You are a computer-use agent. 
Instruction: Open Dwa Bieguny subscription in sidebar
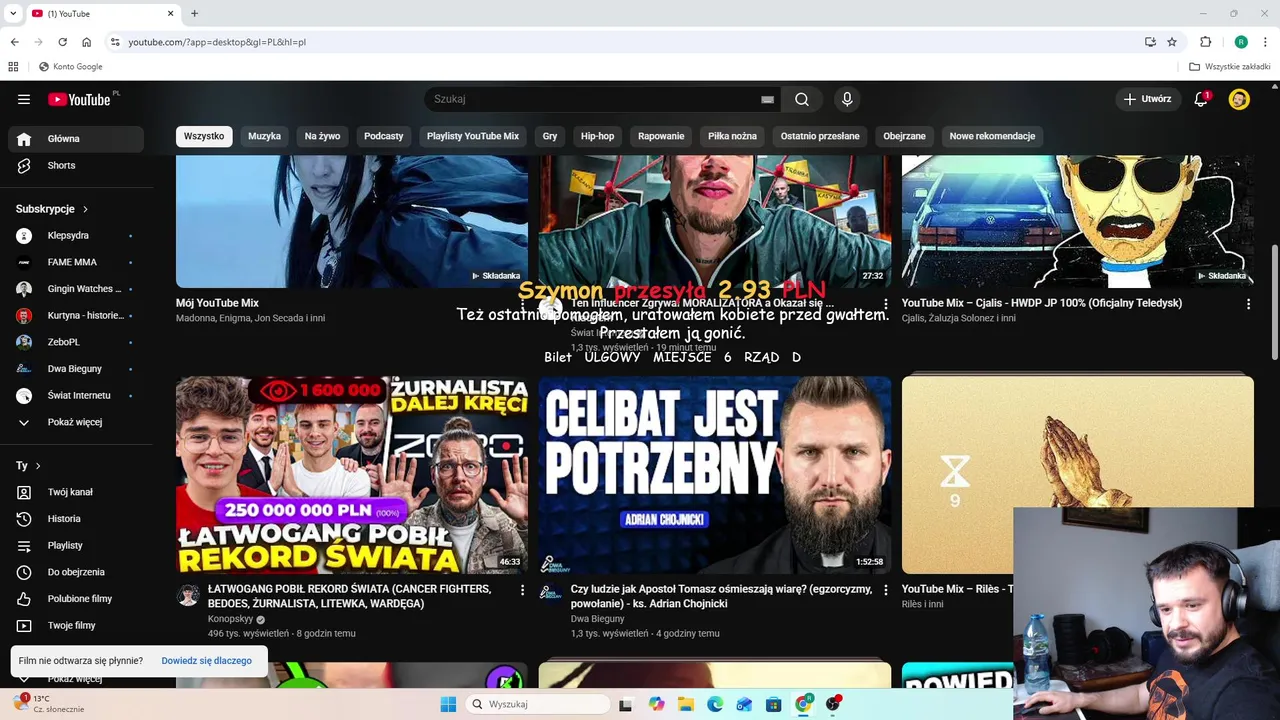(x=76, y=369)
